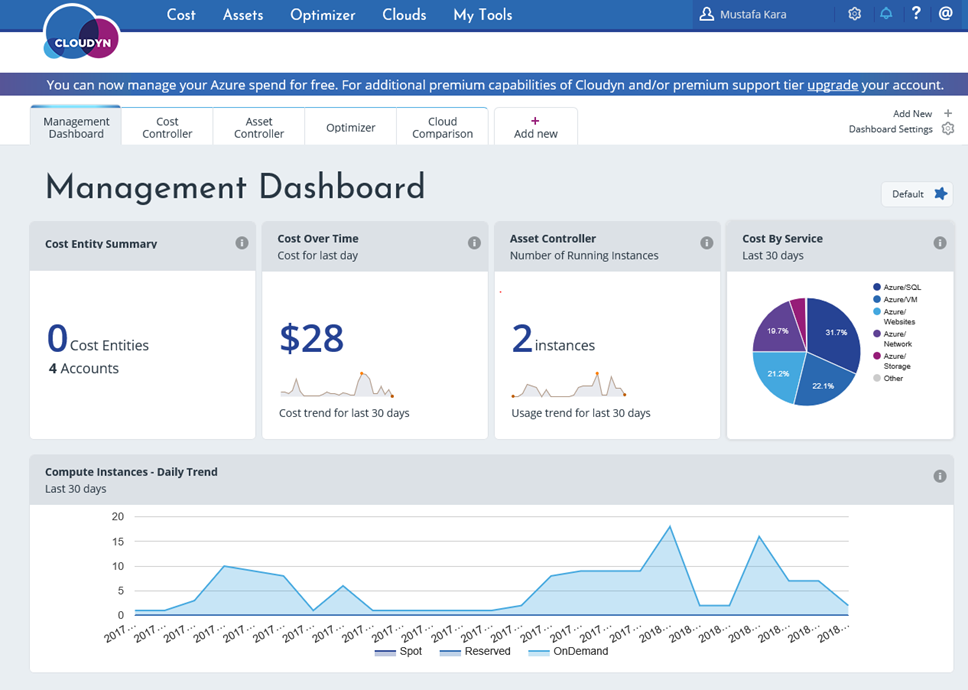Click the 4 Accounts text
The image size is (968, 690).
(83, 368)
